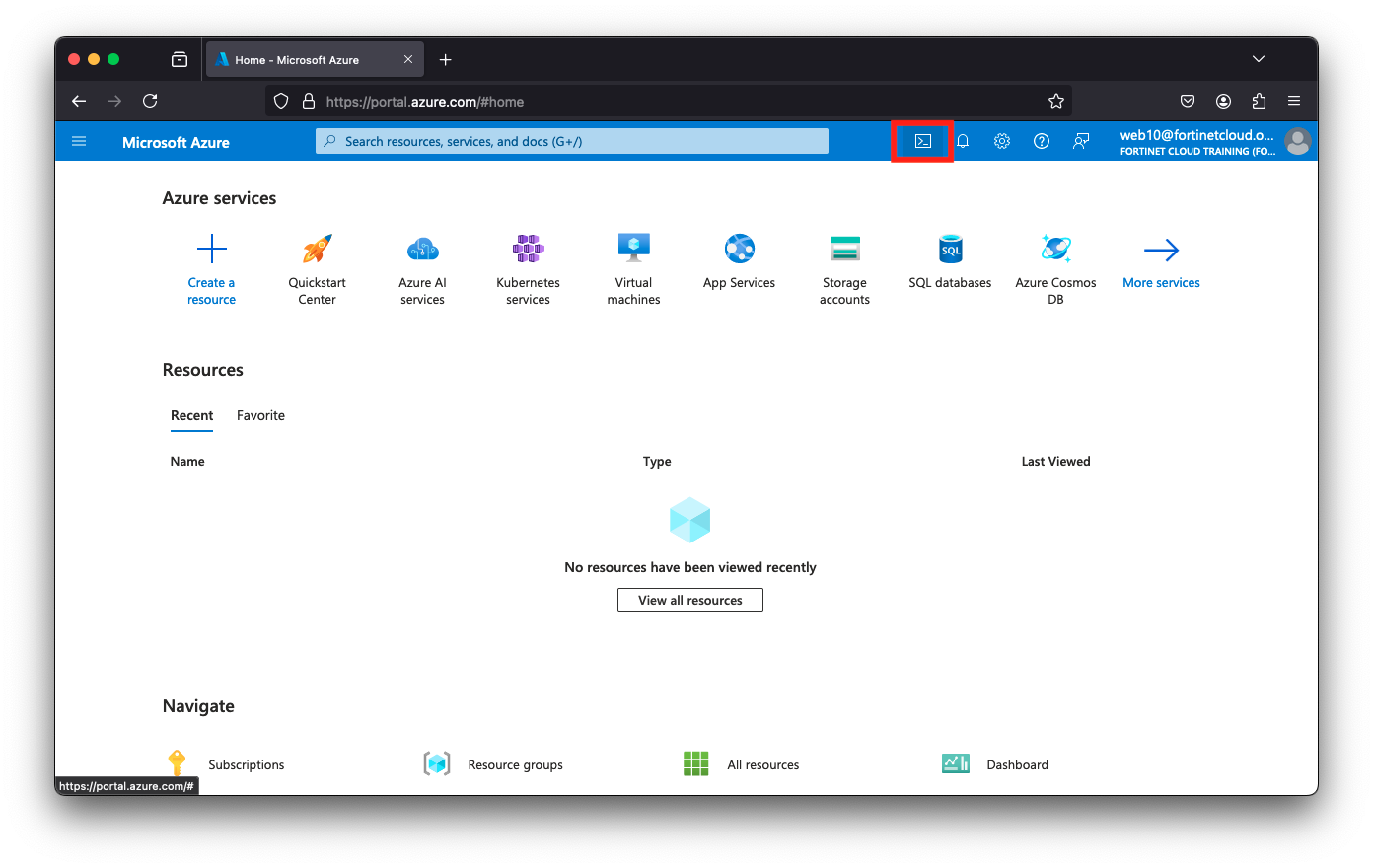Open Firefox application menu icon

click(x=1294, y=101)
